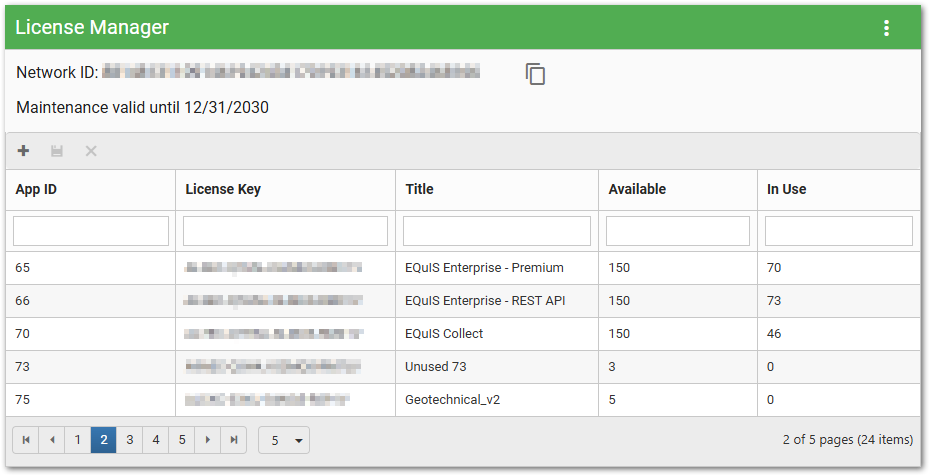
Task: Sort by the Title column header
Action: click(420, 189)
